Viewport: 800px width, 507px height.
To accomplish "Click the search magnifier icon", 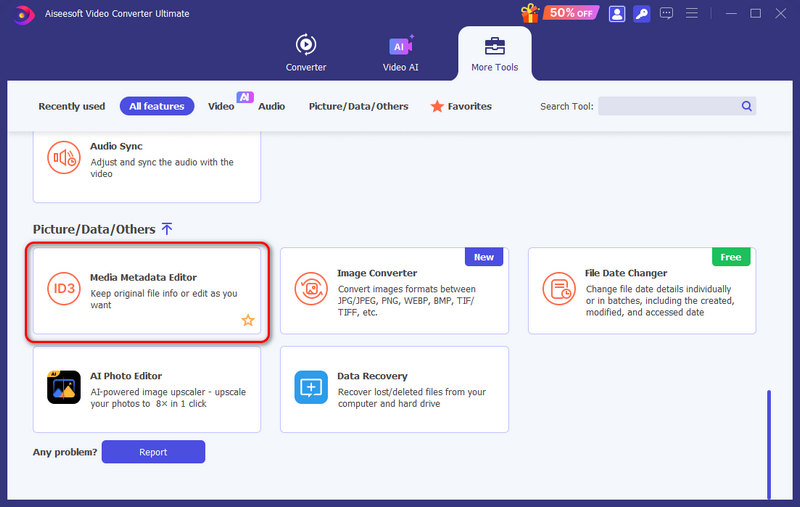I will [x=746, y=106].
